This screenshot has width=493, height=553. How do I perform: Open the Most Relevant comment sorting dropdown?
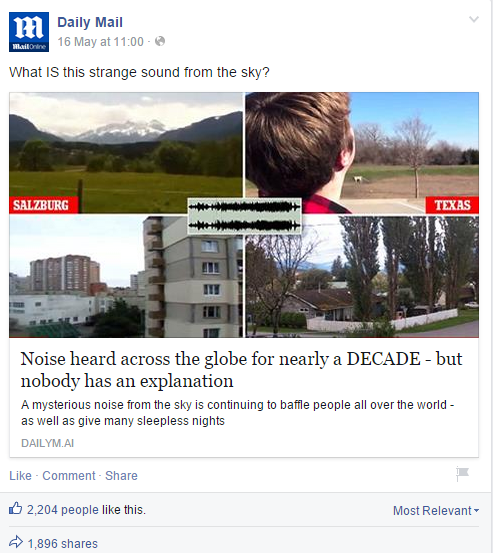(436, 510)
